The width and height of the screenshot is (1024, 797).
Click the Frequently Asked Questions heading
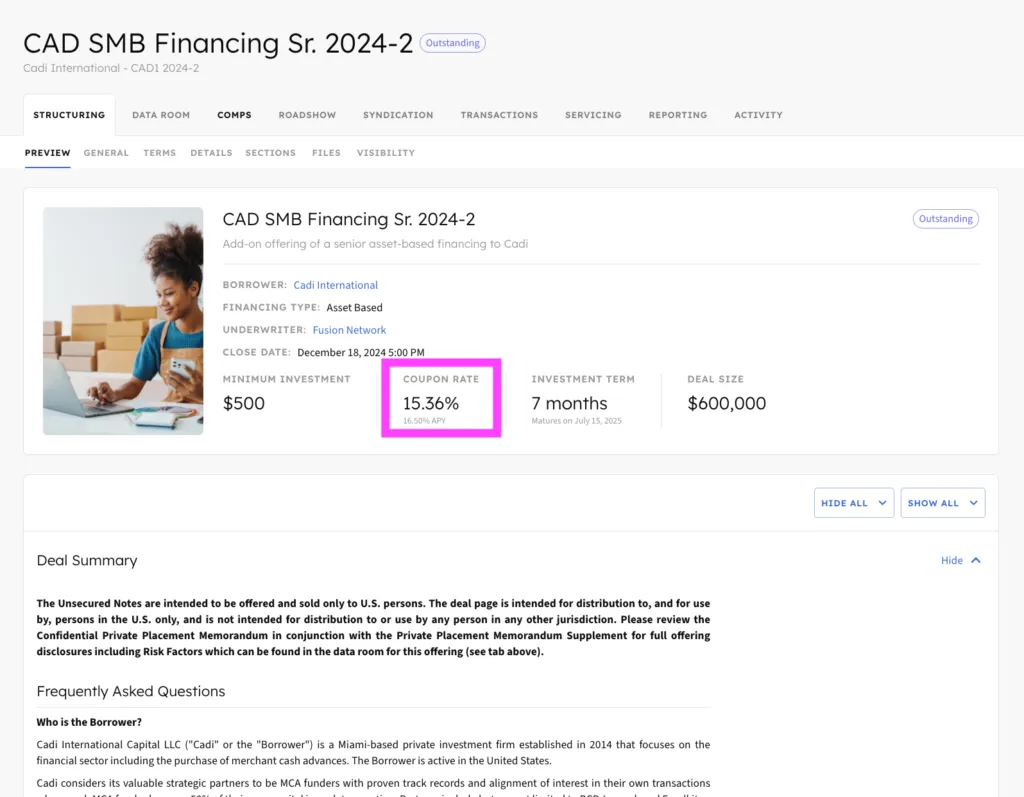[131, 691]
